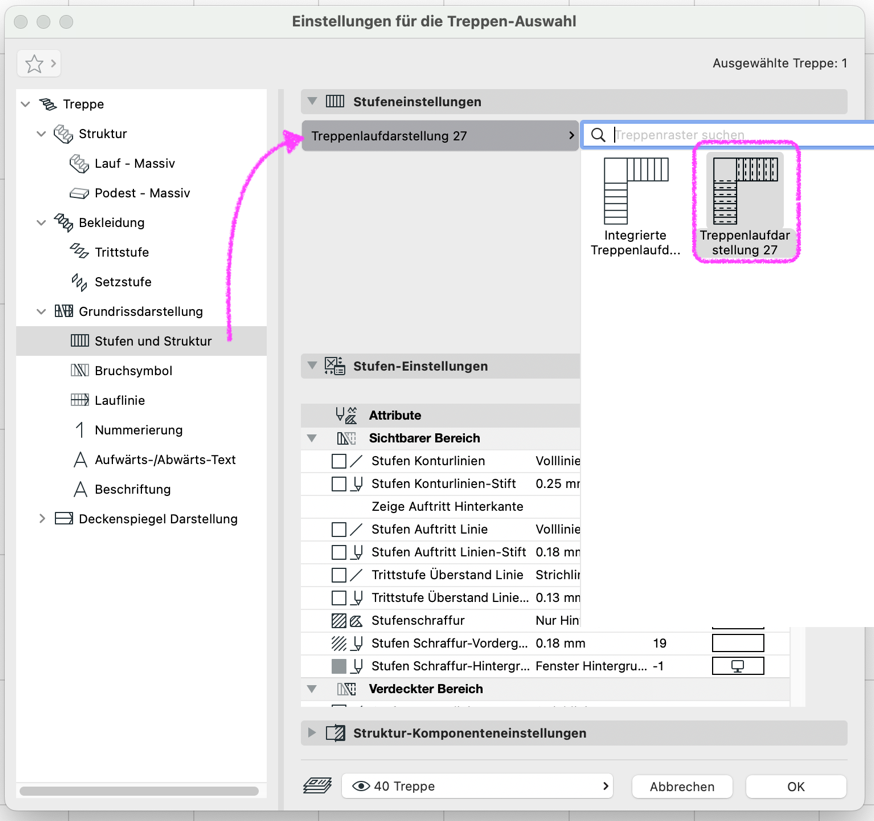
Task: Collapse the Stufeneinstellungen panel
Action: pyautogui.click(x=312, y=101)
